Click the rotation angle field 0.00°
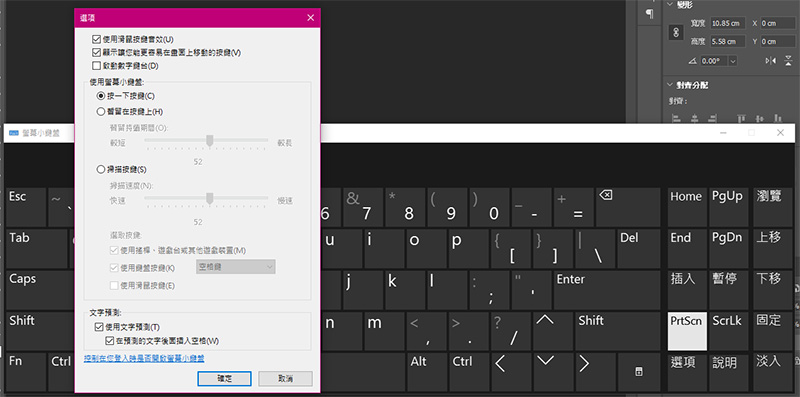The height and width of the screenshot is (397, 800). [x=713, y=61]
